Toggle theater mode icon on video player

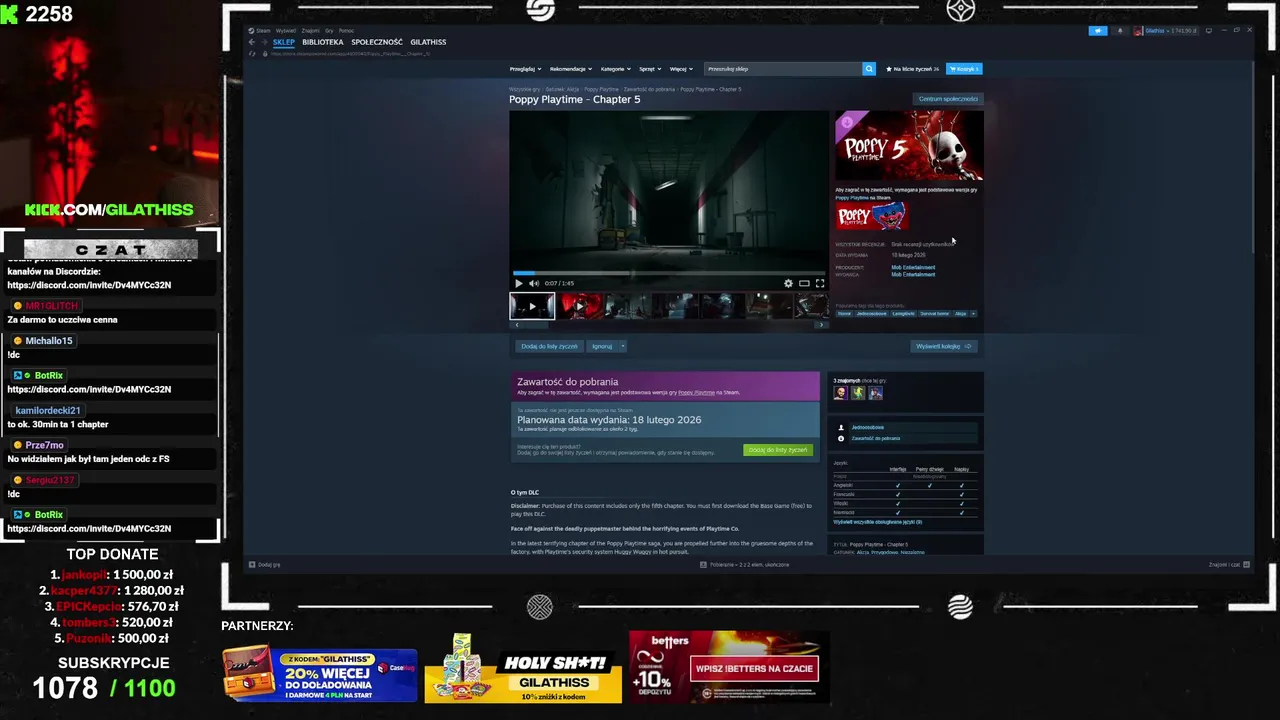point(804,283)
